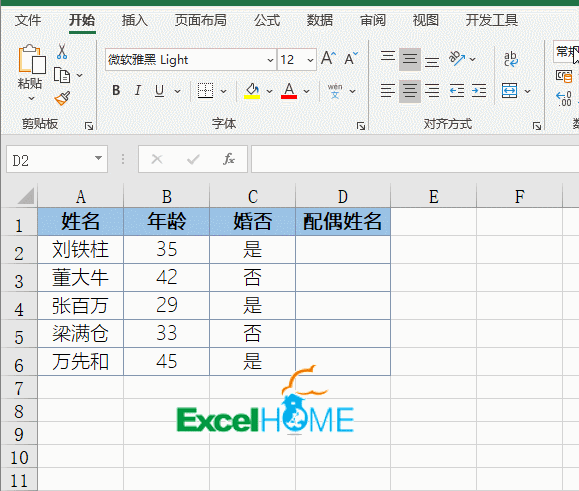
Task: Align text right
Action: [432, 90]
